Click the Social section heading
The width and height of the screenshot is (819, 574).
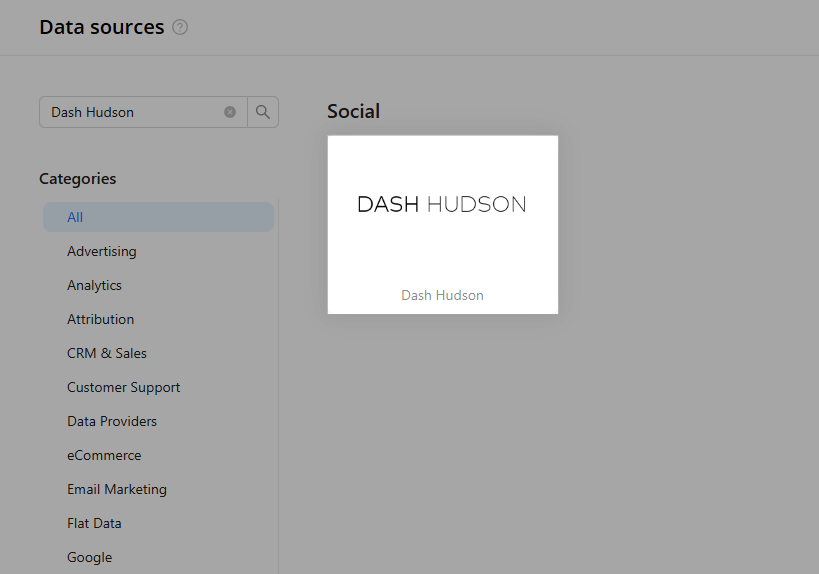coord(354,111)
